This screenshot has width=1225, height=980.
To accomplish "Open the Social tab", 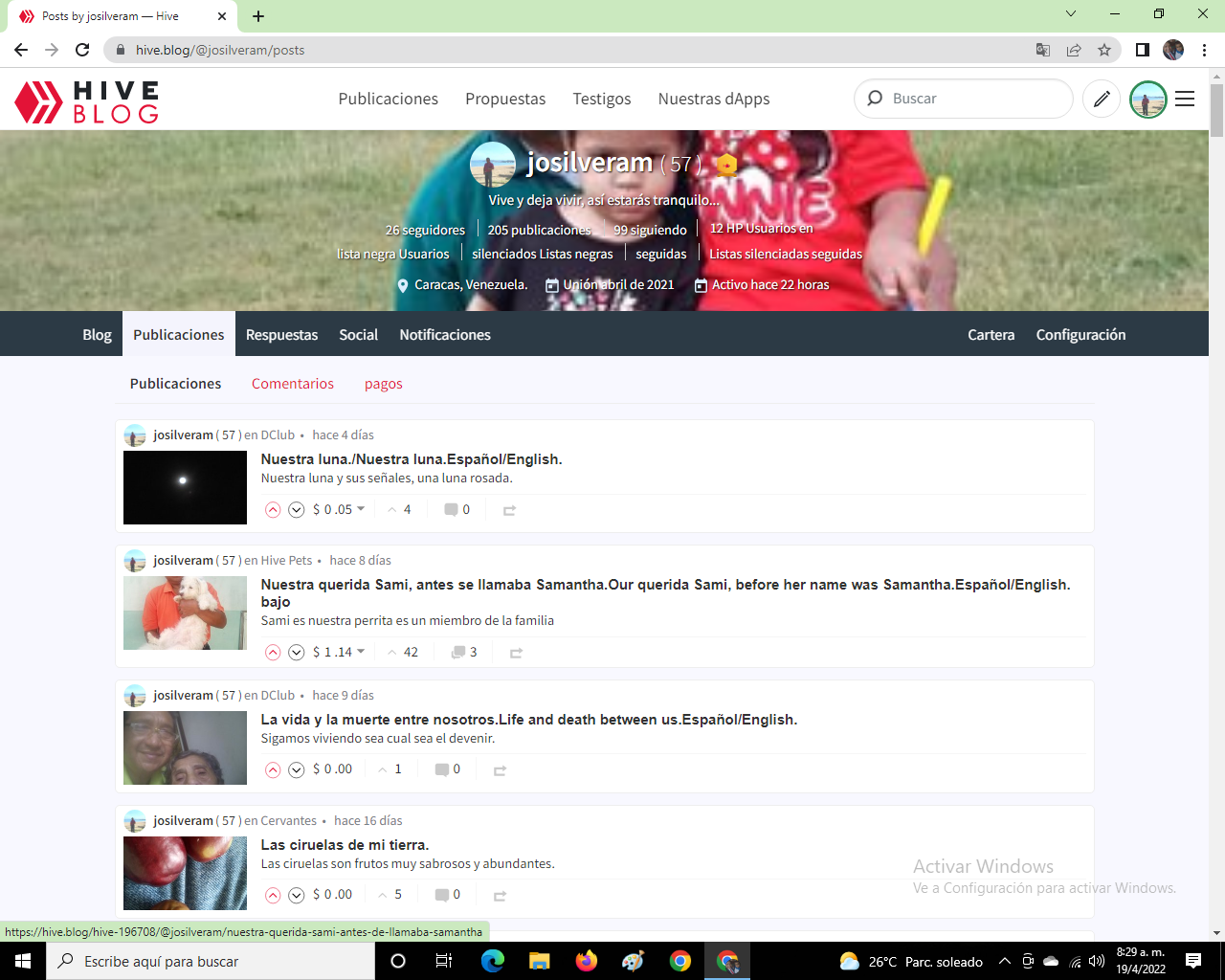I will tap(358, 334).
